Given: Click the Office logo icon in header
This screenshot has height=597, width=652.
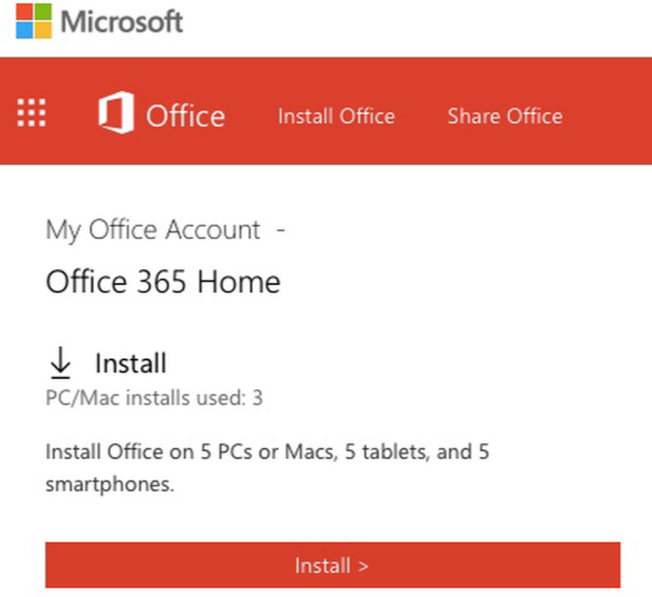Looking at the screenshot, I should pos(115,115).
